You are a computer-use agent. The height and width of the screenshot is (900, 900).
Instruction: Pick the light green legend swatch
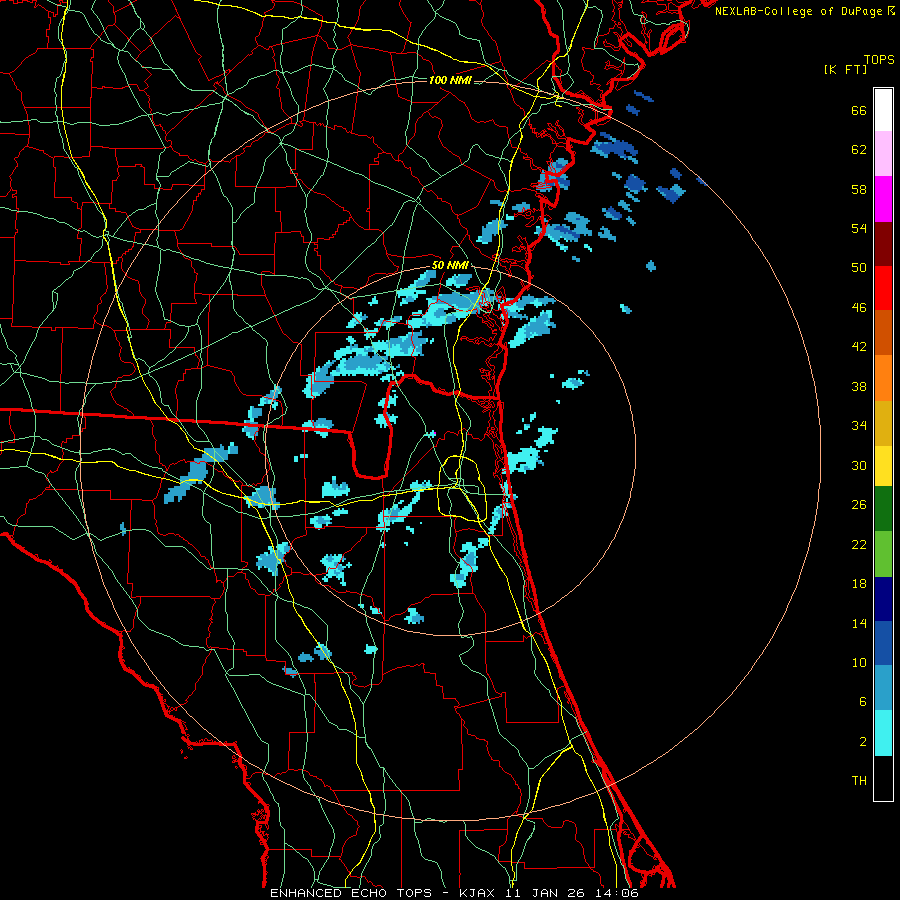(x=883, y=554)
